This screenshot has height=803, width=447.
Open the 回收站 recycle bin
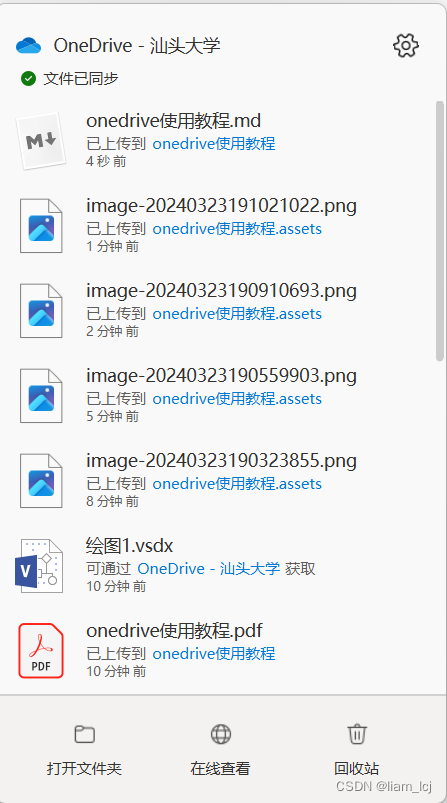(x=357, y=749)
